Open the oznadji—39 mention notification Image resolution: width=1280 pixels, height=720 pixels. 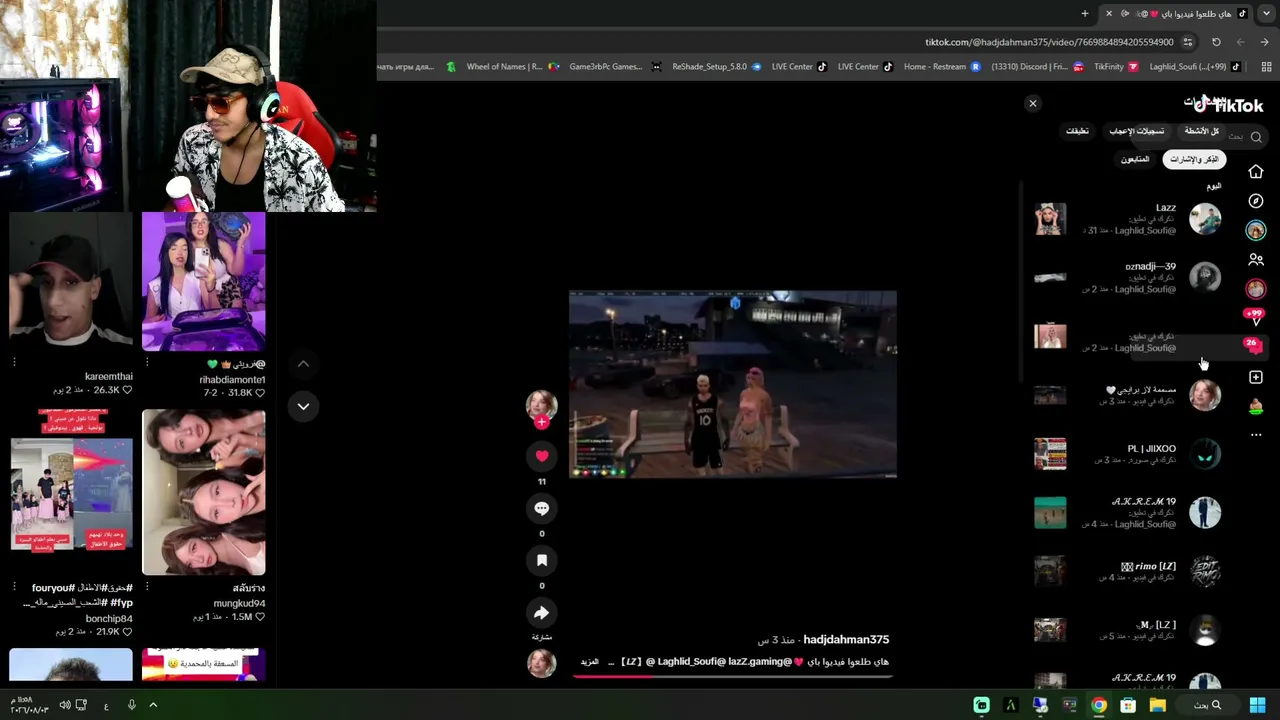1127,278
